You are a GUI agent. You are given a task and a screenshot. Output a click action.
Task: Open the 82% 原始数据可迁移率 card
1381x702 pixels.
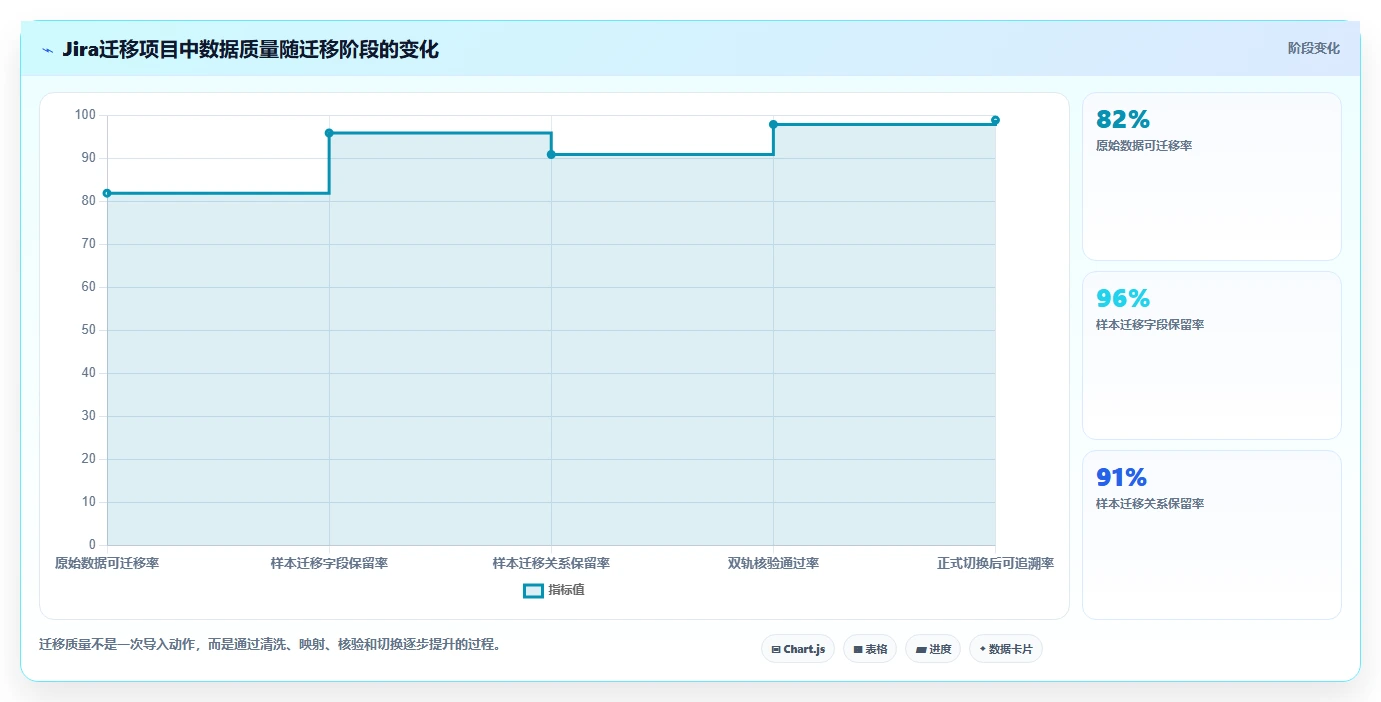click(x=1211, y=176)
